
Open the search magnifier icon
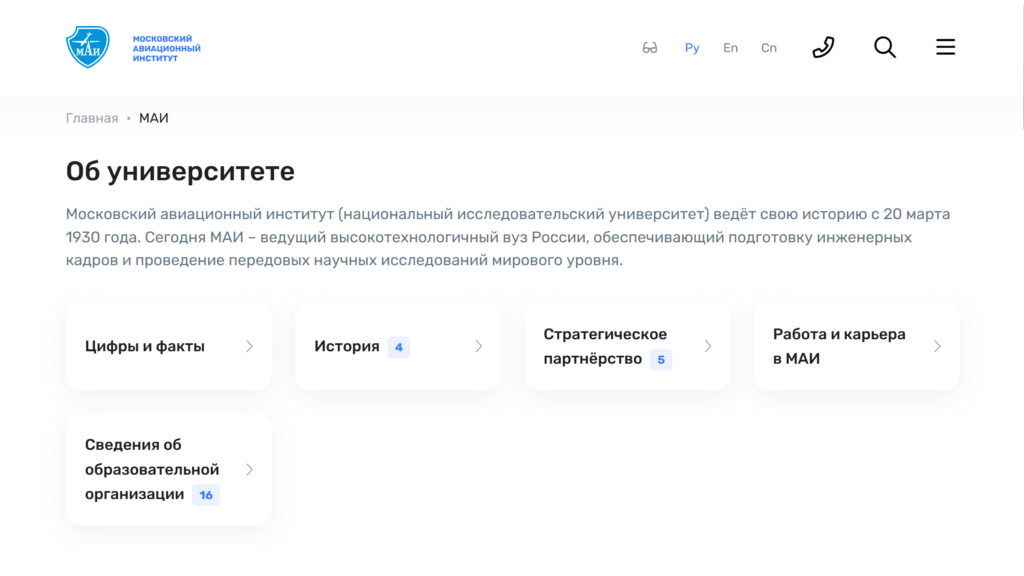click(885, 47)
